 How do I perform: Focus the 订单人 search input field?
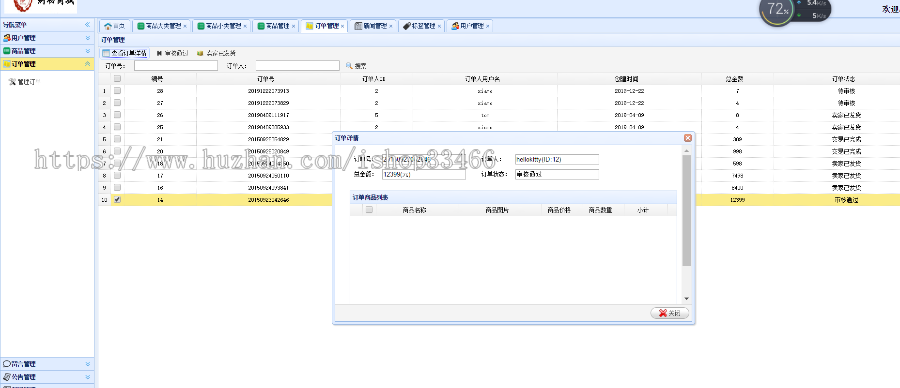(x=297, y=66)
